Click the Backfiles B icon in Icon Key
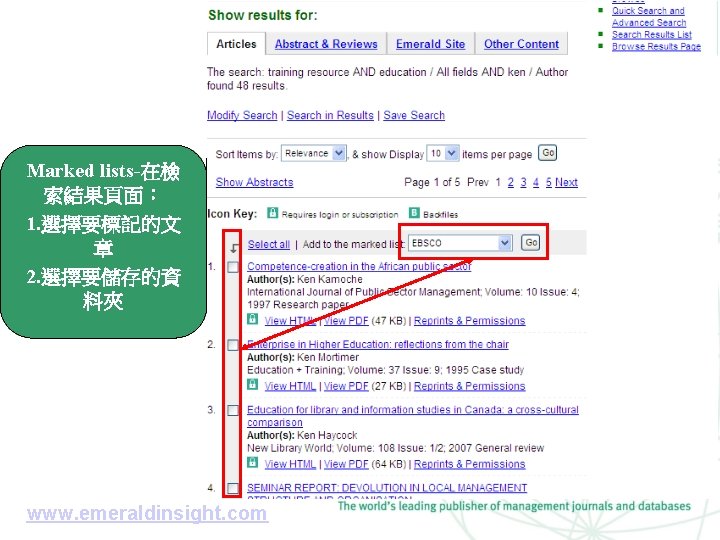 [x=414, y=213]
